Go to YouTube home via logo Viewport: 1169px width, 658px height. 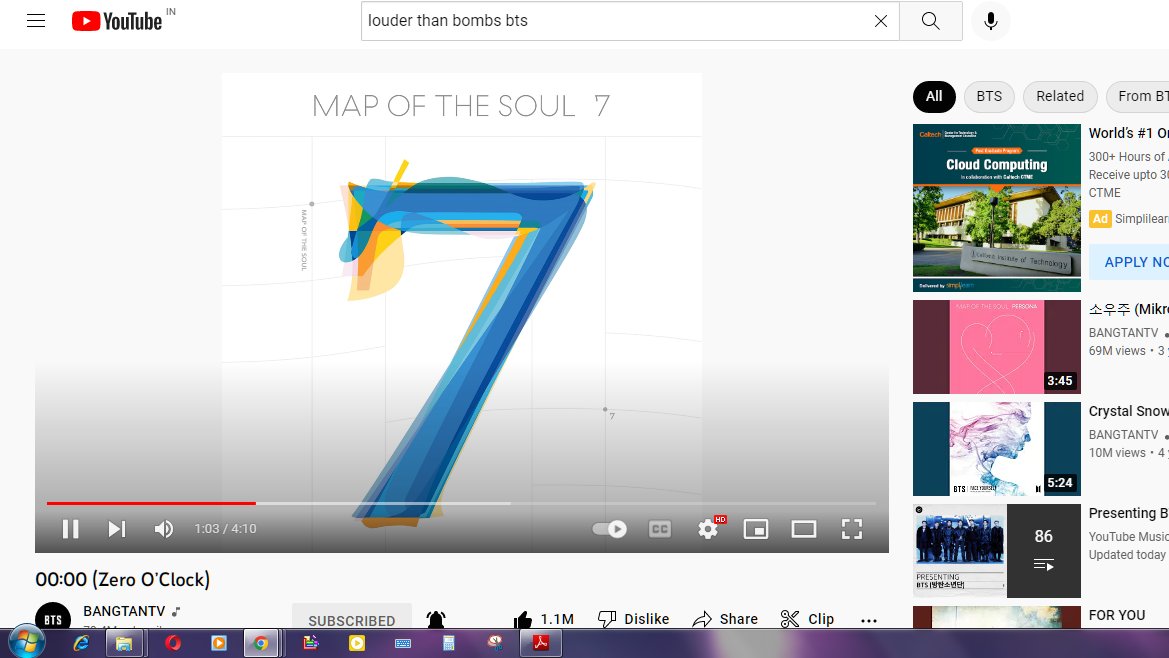coord(117,21)
